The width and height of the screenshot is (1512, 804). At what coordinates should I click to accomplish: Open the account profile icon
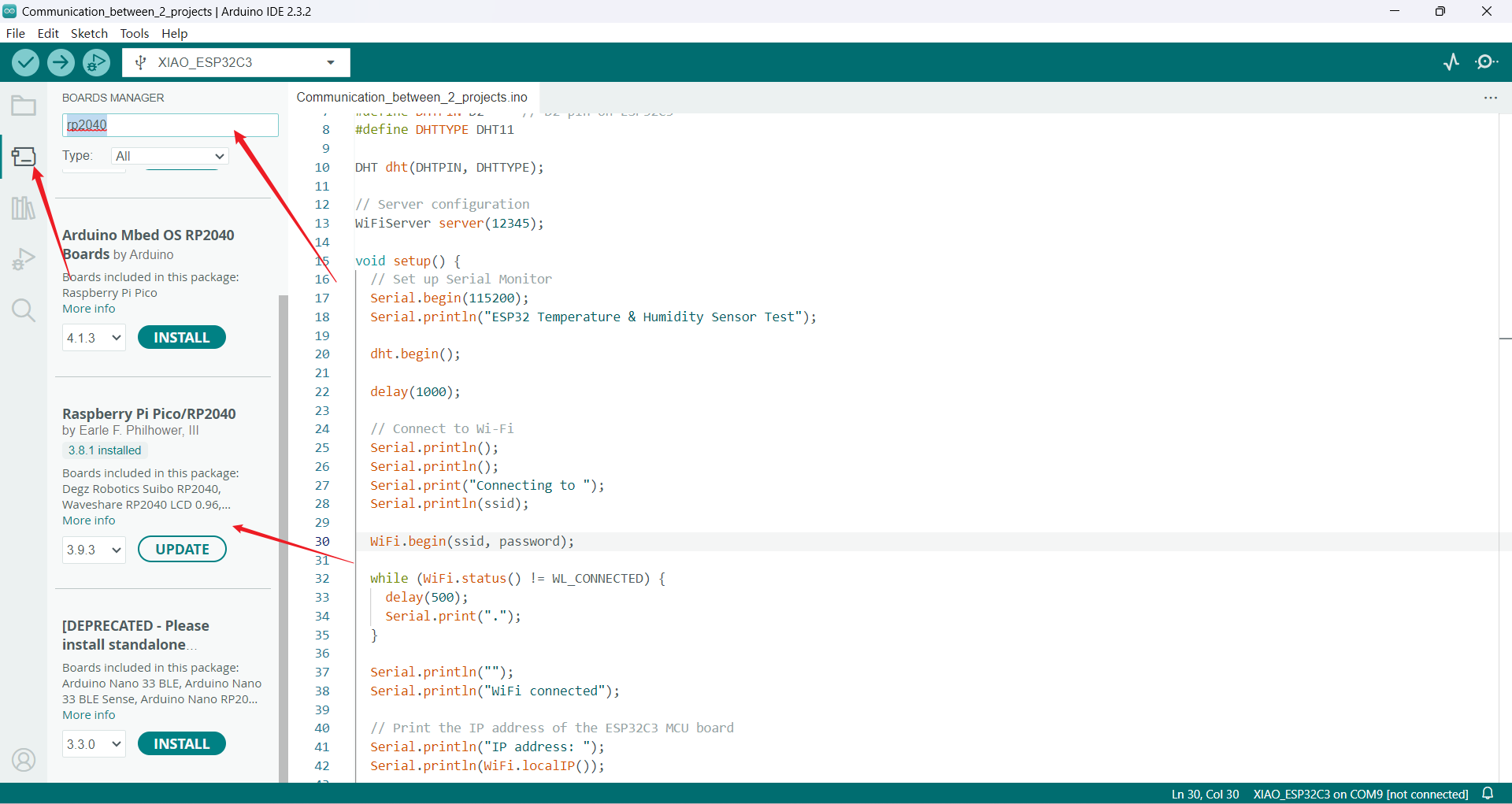24,760
